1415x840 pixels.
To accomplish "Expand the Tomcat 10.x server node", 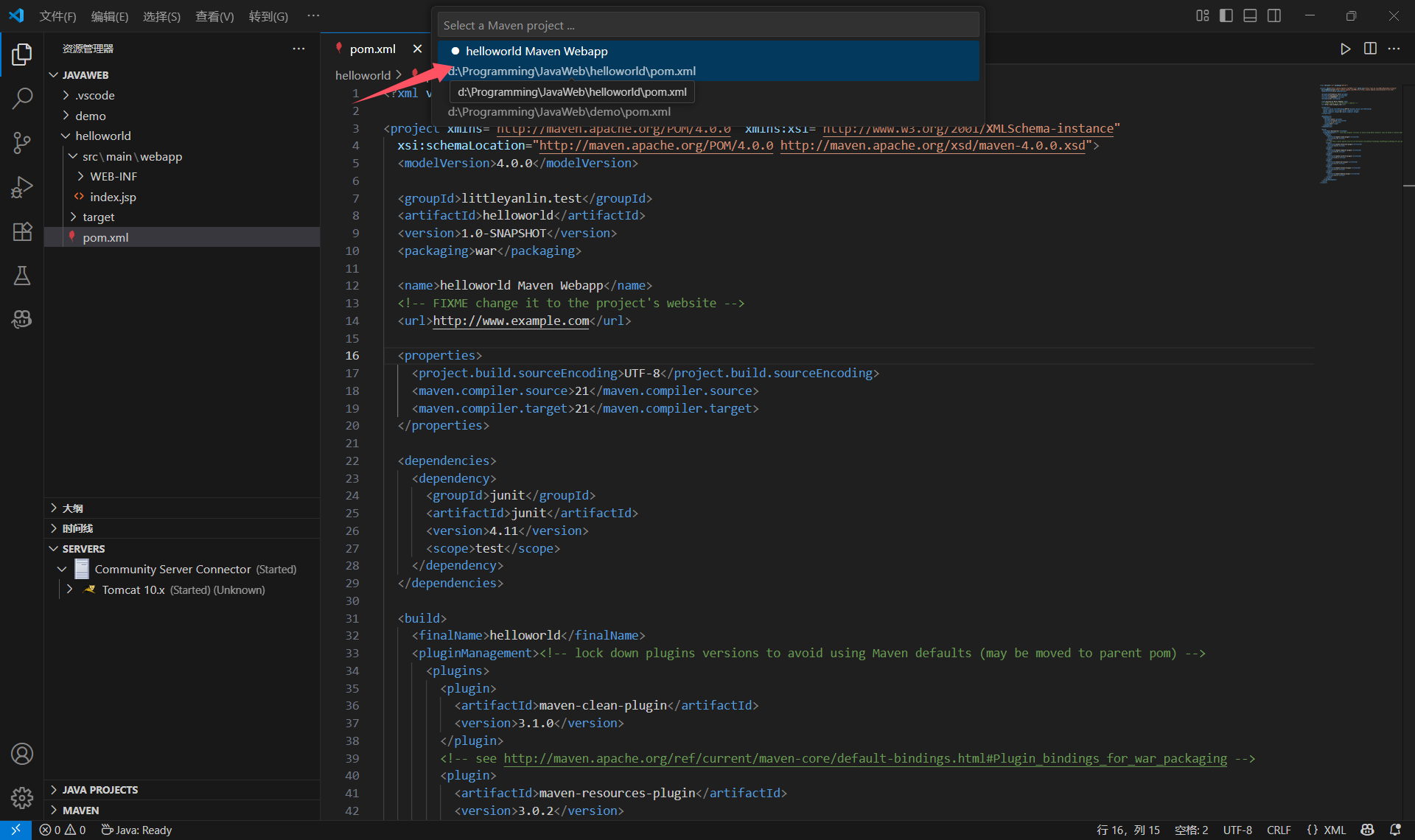I will 69,589.
